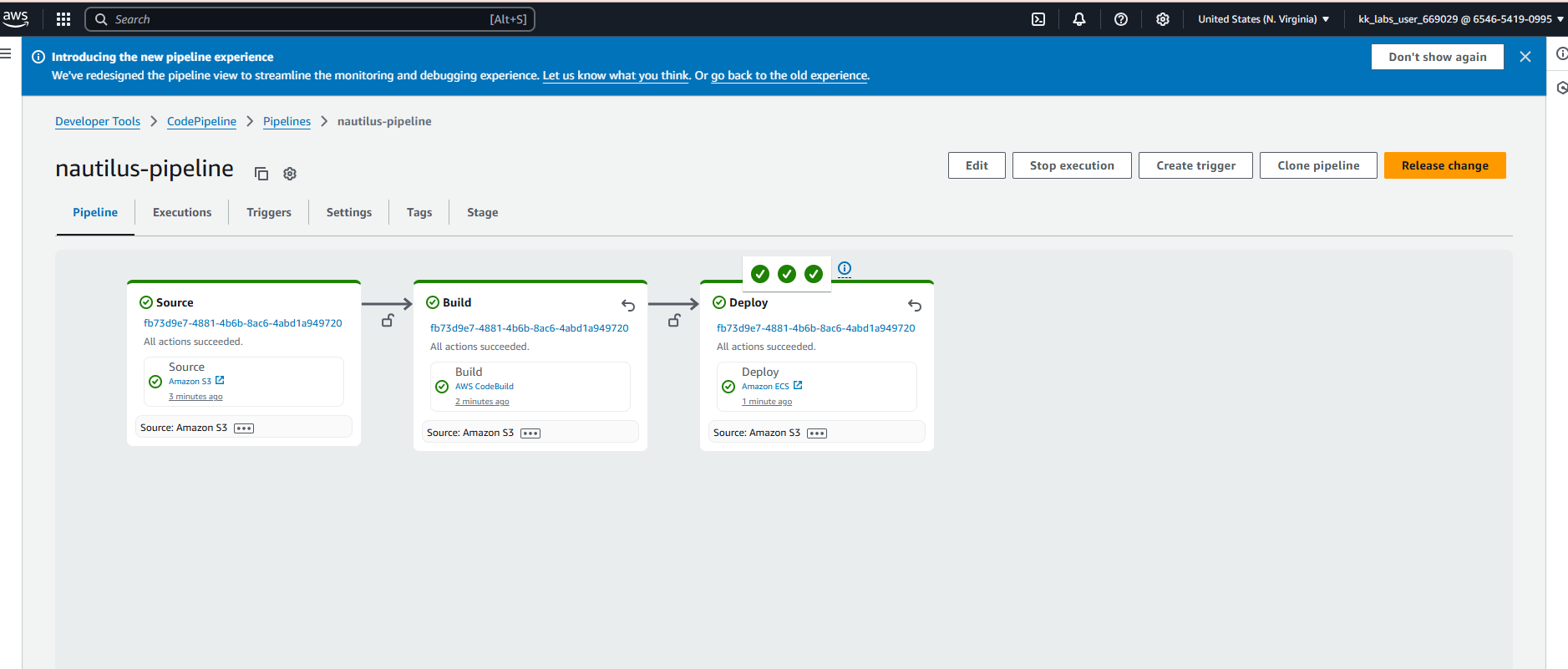Select the Tags tab
Viewport: 1568px width, 669px height.
(x=419, y=212)
